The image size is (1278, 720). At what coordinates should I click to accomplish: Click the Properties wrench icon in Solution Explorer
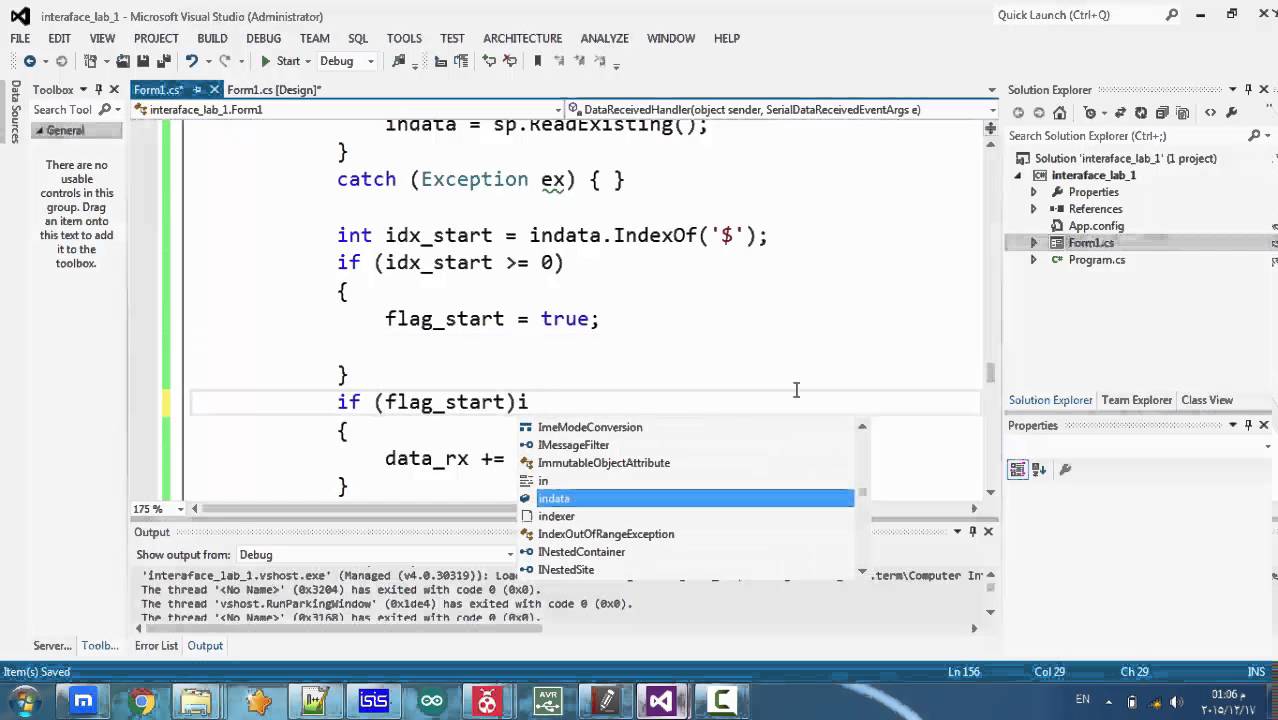(1232, 113)
